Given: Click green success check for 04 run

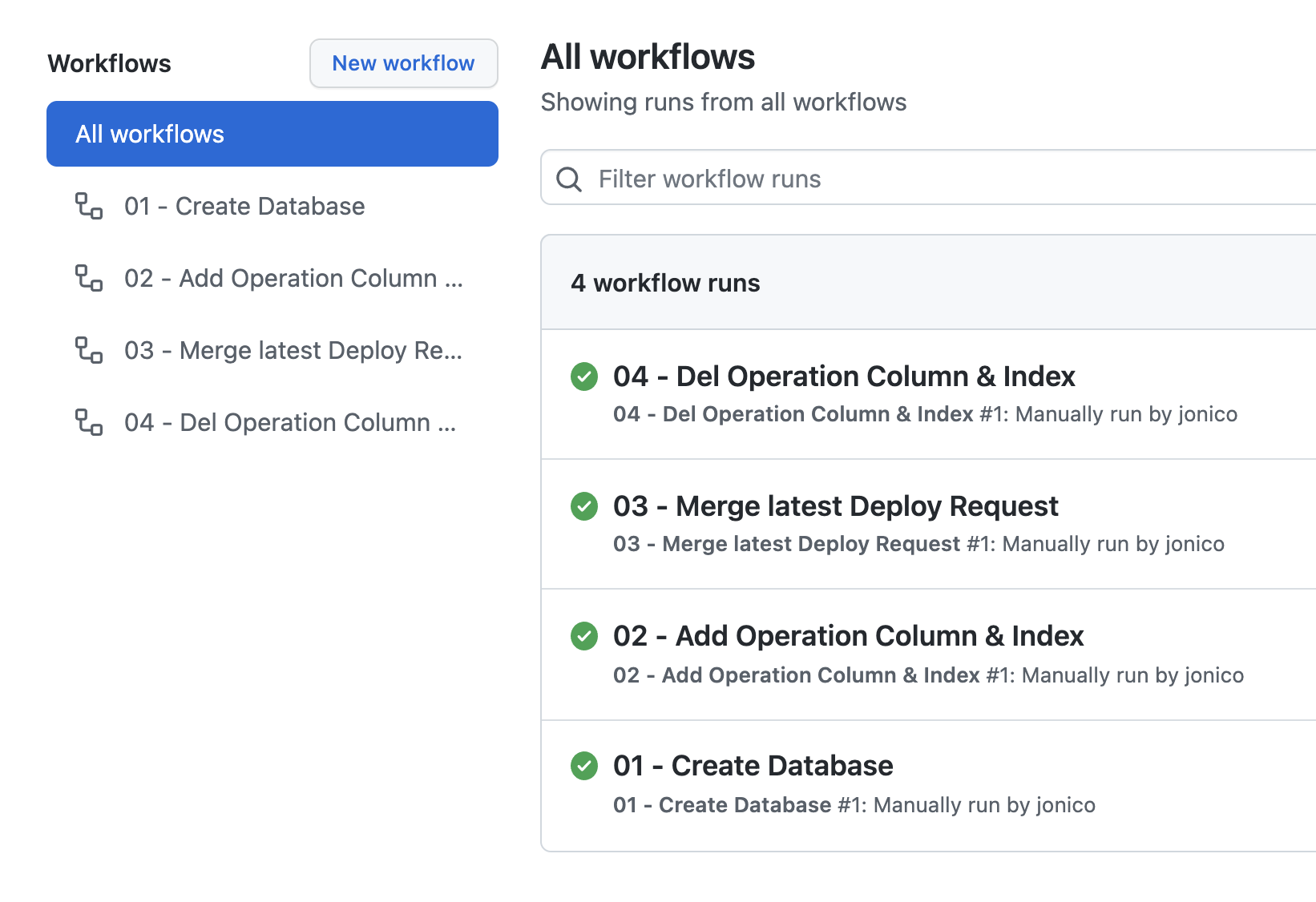Looking at the screenshot, I should coord(584,377).
